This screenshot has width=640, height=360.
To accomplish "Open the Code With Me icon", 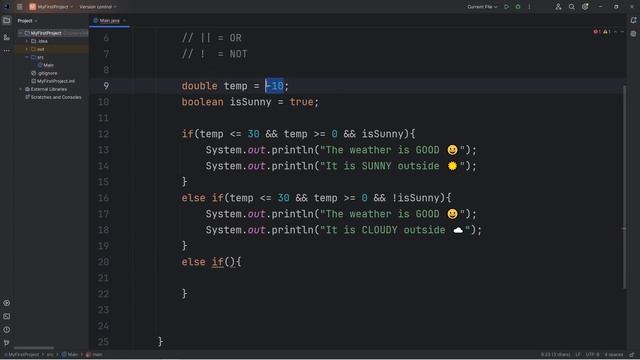I will pos(558,7).
